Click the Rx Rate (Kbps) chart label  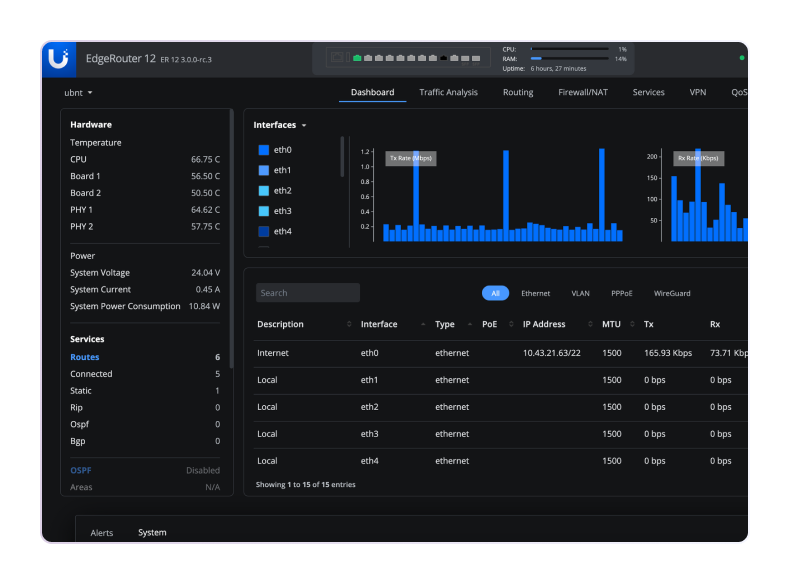(699, 159)
